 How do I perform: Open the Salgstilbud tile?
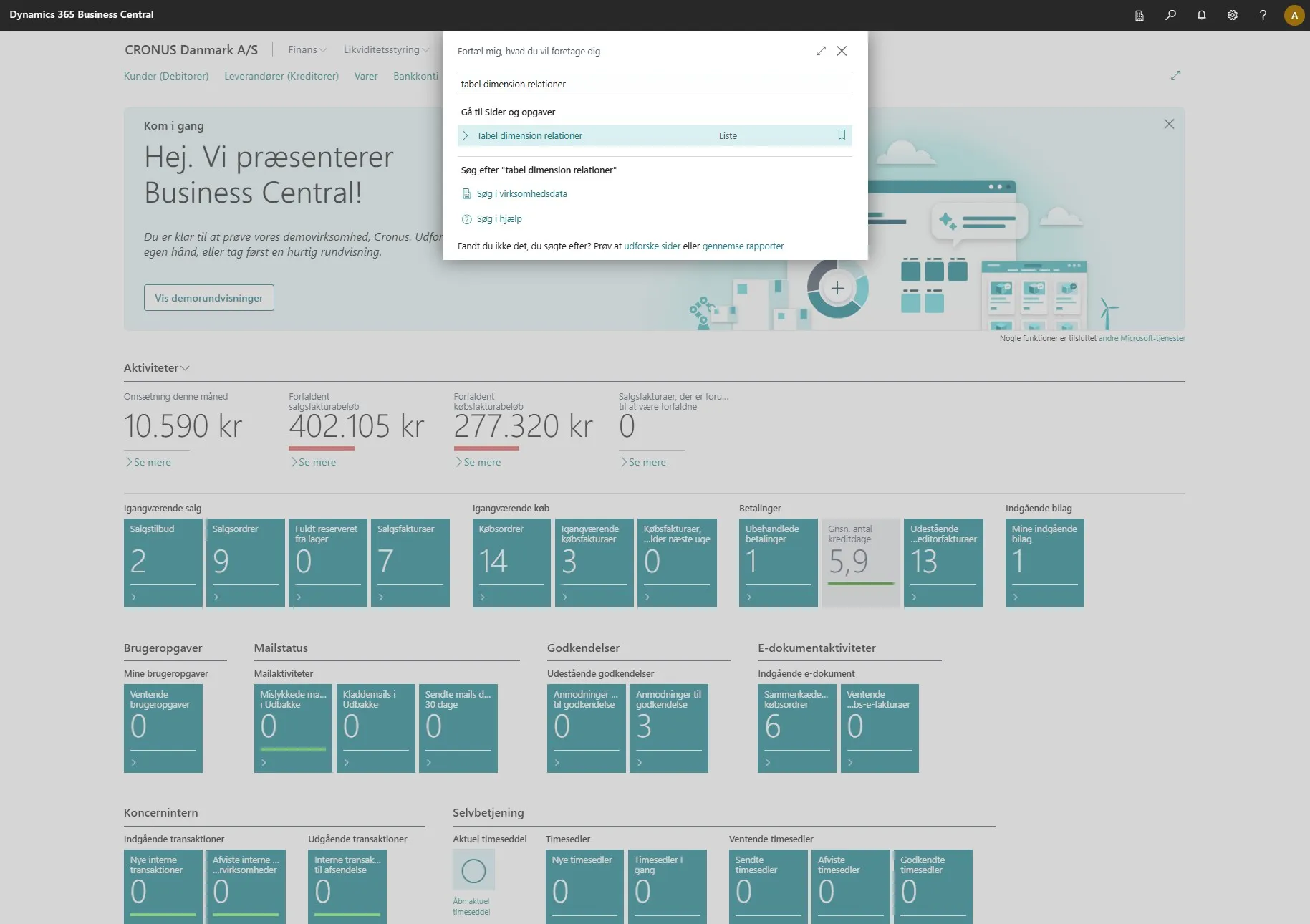(163, 563)
